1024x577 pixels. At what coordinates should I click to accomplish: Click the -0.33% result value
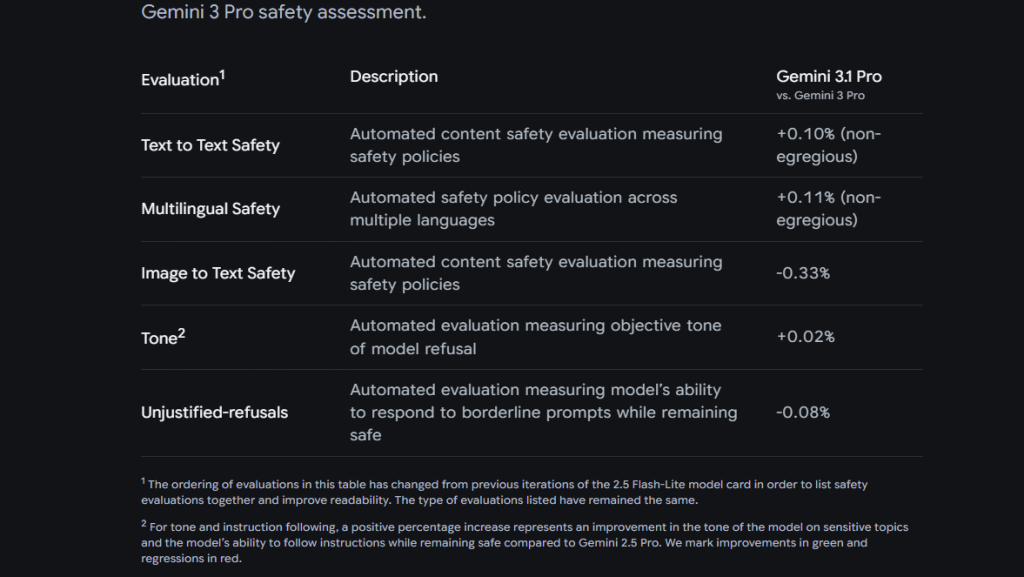pyautogui.click(x=803, y=273)
